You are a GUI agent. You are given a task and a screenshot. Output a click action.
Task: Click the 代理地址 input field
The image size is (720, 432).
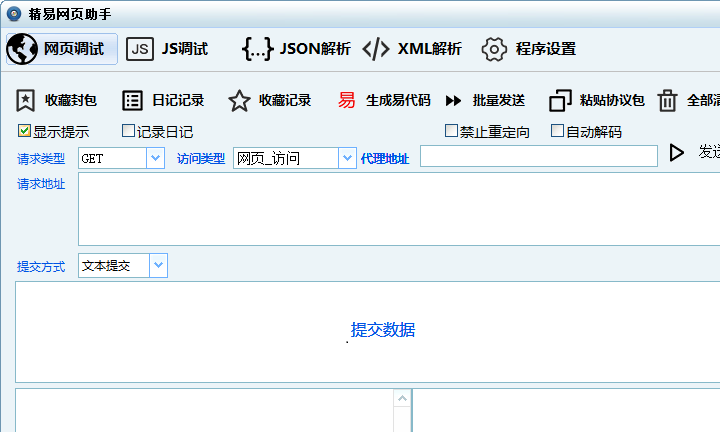coord(539,156)
